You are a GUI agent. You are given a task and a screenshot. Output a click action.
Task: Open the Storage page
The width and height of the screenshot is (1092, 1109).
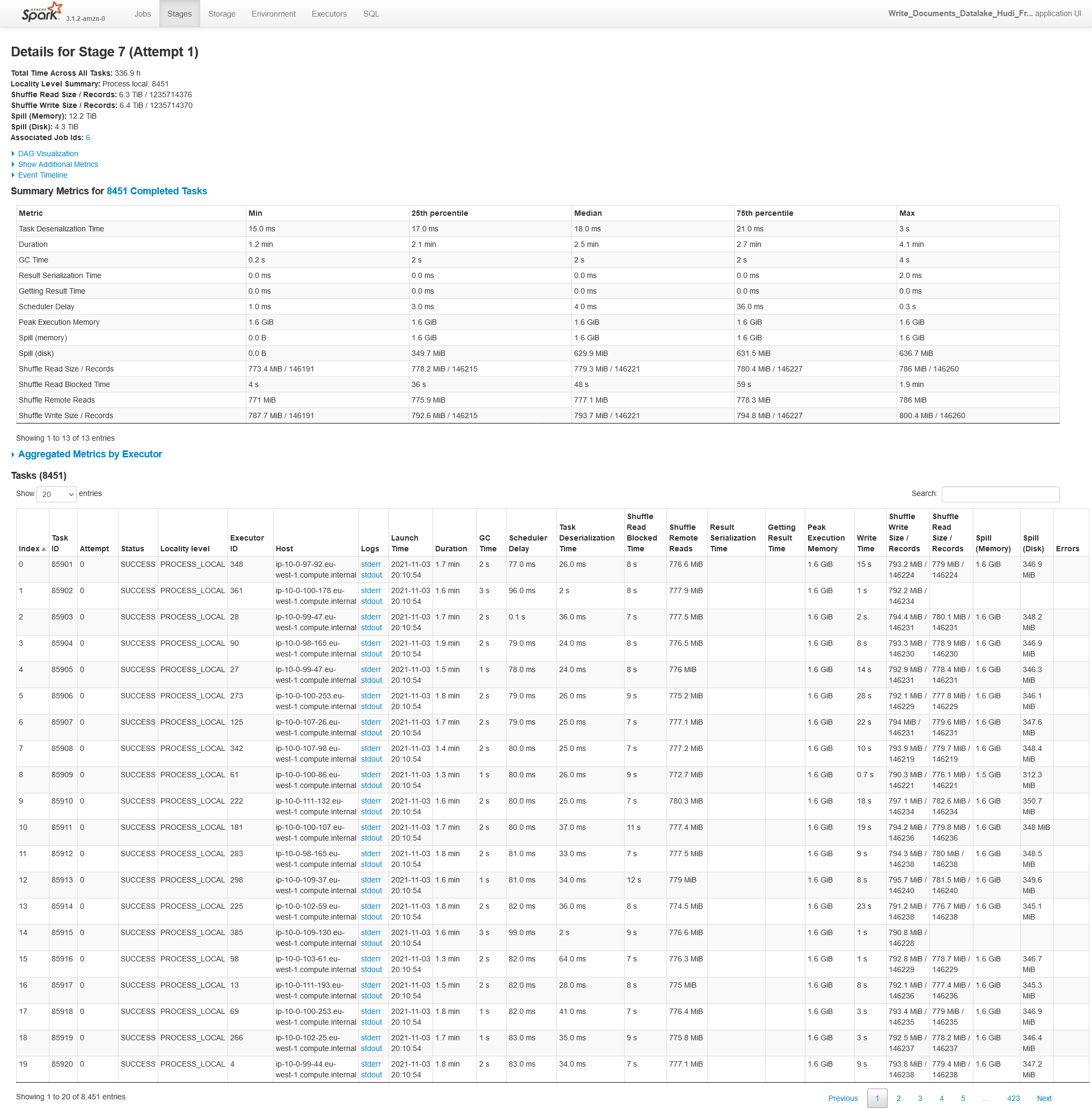click(x=222, y=14)
